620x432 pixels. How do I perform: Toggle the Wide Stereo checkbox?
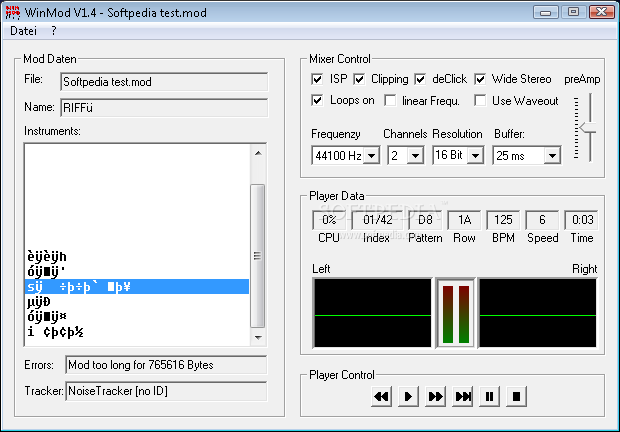coord(480,79)
